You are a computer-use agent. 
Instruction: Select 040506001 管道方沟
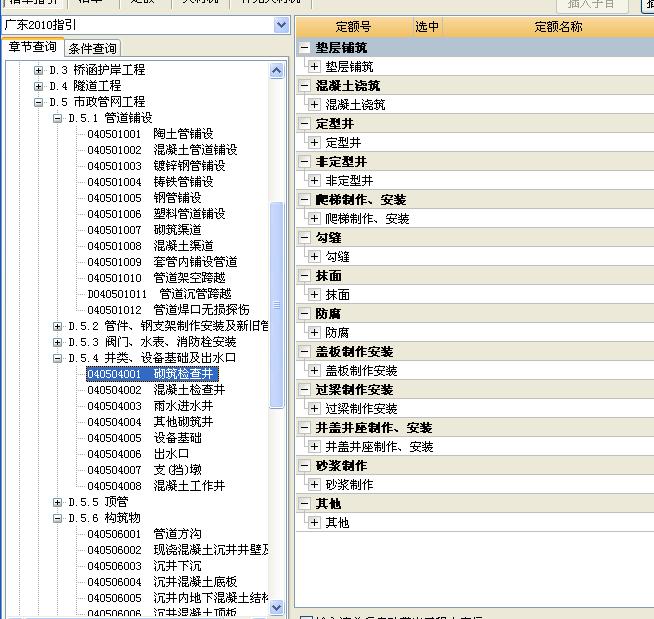click(144, 534)
